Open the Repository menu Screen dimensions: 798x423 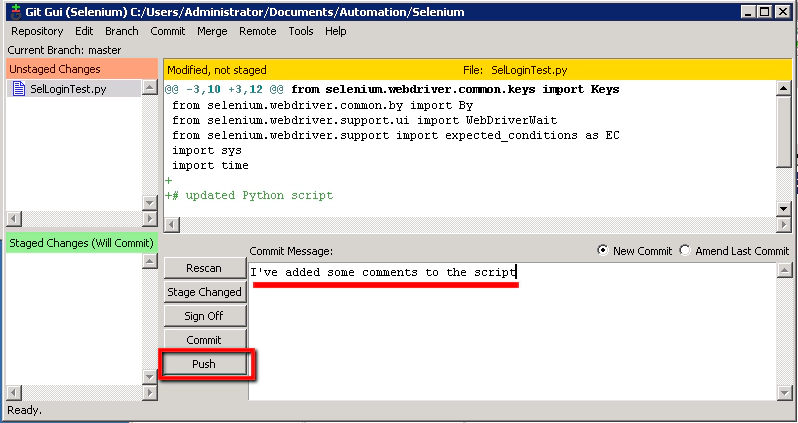click(x=37, y=31)
